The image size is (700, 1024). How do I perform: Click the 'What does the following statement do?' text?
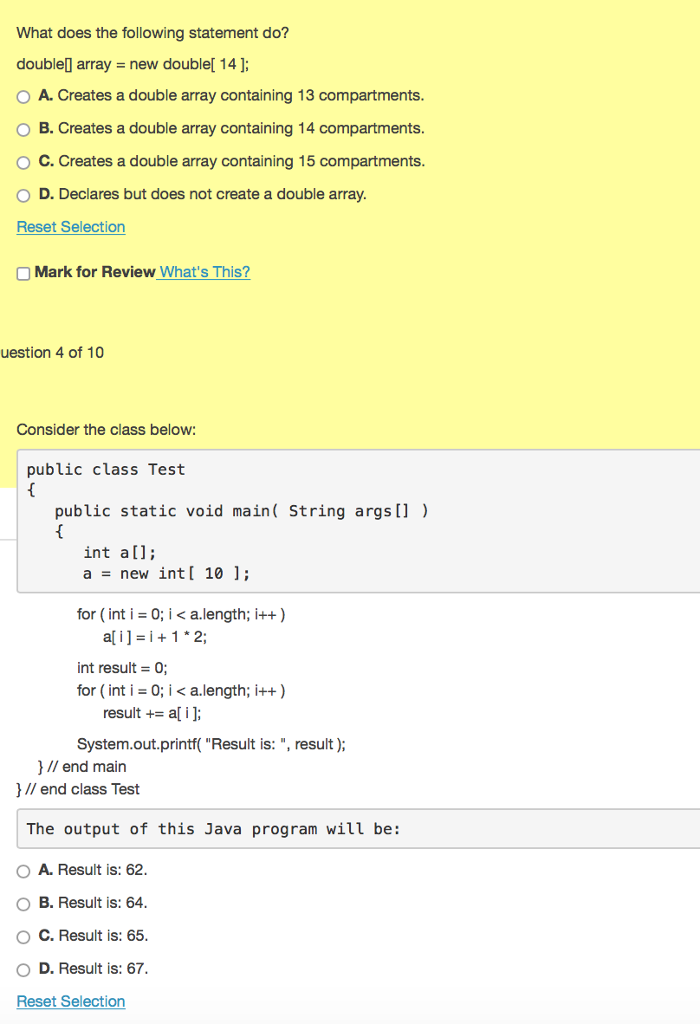click(153, 33)
